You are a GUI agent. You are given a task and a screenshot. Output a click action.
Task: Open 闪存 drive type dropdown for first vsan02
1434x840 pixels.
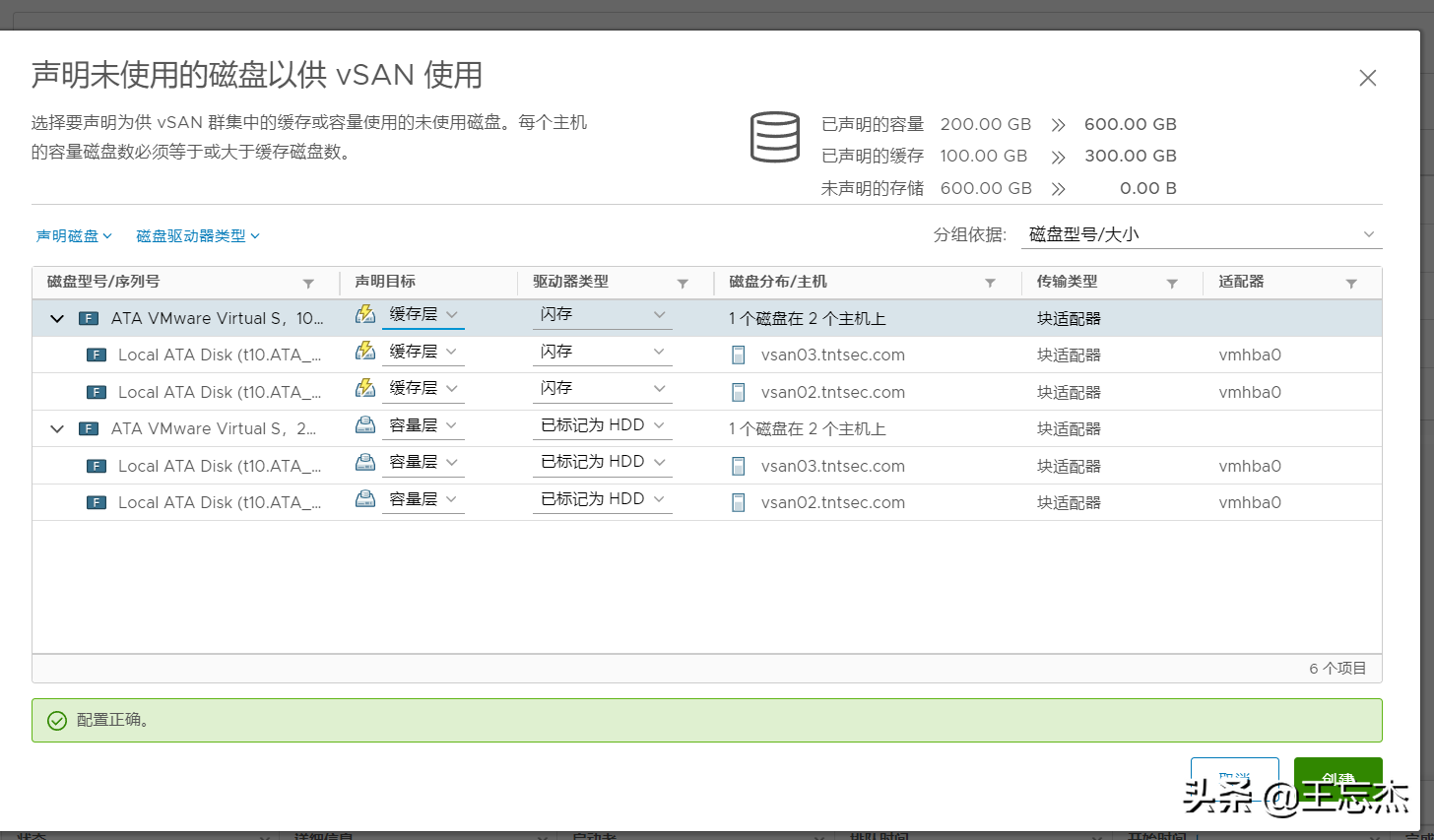pos(603,388)
